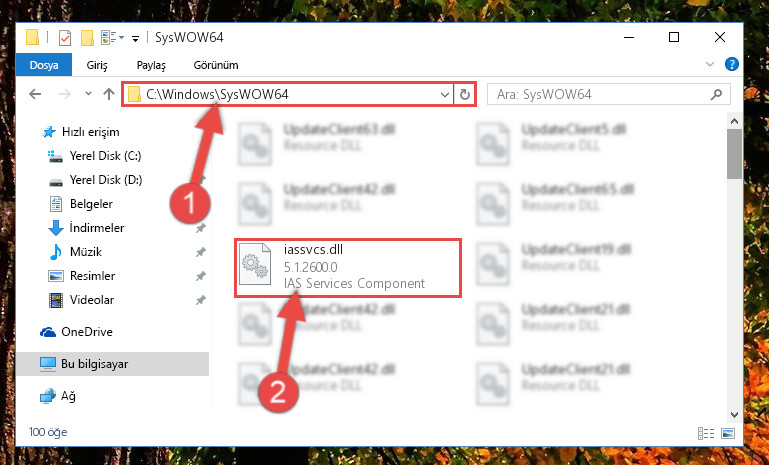Screen dimensions: 769x465
Task: Open Customize Quick Access Toolbar dropdown
Action: (x=135, y=38)
